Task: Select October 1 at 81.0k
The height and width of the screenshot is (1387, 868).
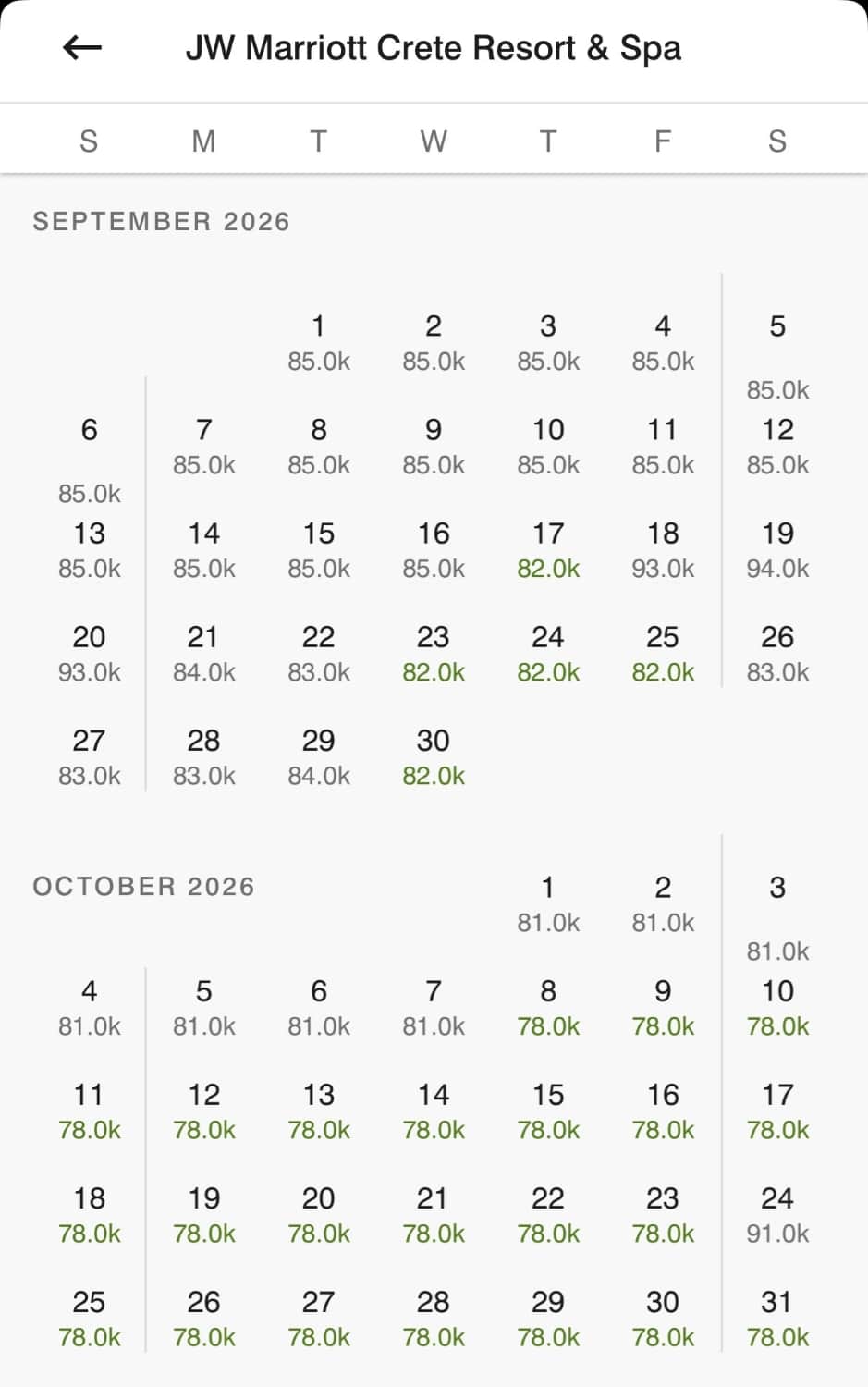Action: (548, 903)
